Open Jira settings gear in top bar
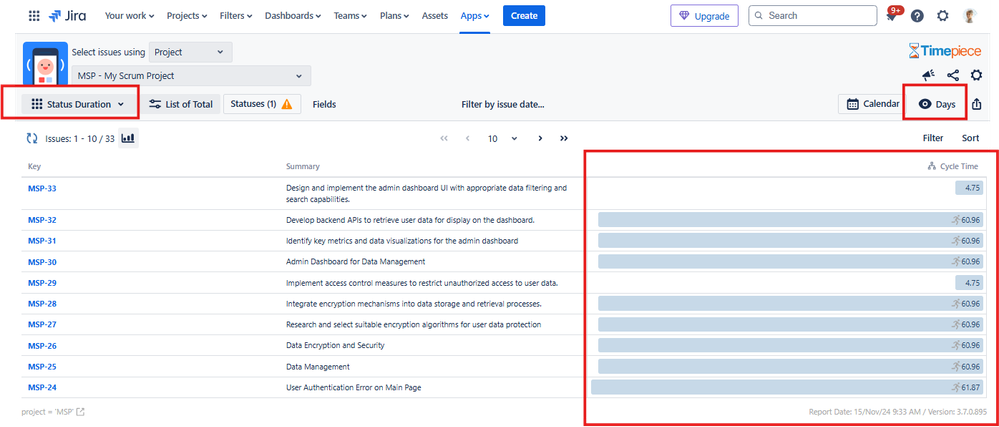Image resolution: width=999 pixels, height=427 pixels. [x=943, y=16]
